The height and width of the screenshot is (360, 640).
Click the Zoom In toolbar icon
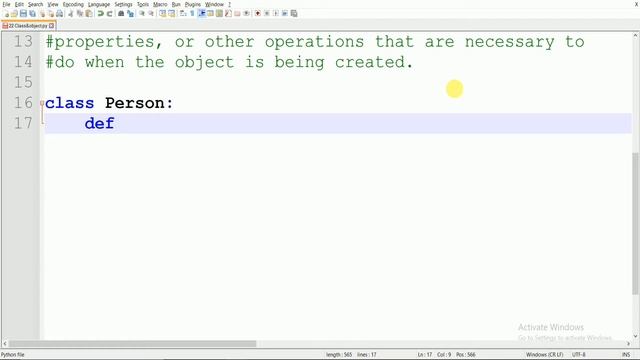(142, 13)
